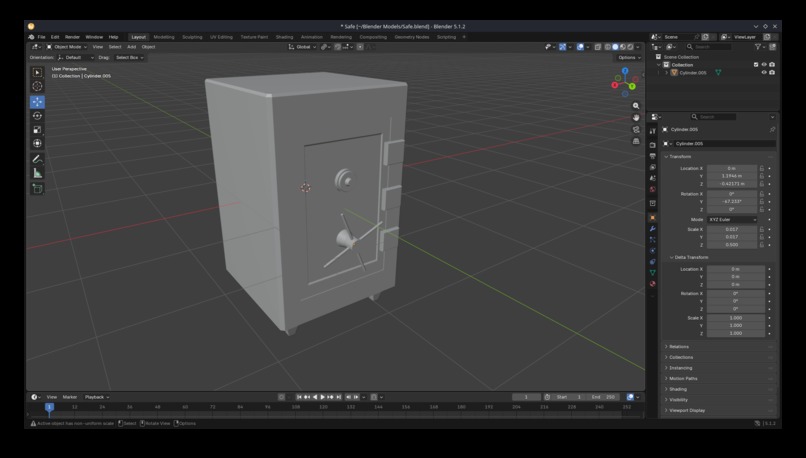Select the Measure tool
This screenshot has width=806, height=458.
point(37,173)
